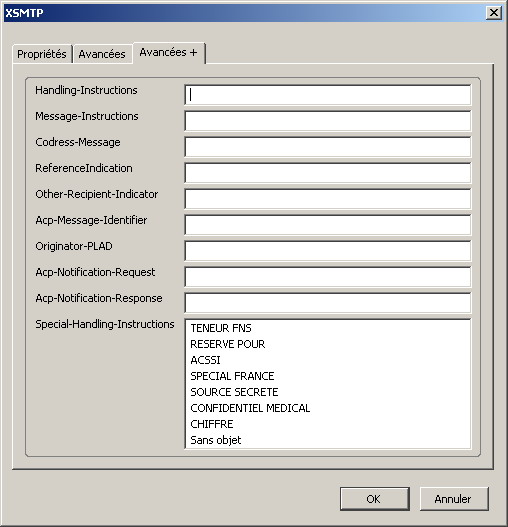Select SPECIAL FRANCE list item
The height and width of the screenshot is (527, 508).
tap(328, 376)
